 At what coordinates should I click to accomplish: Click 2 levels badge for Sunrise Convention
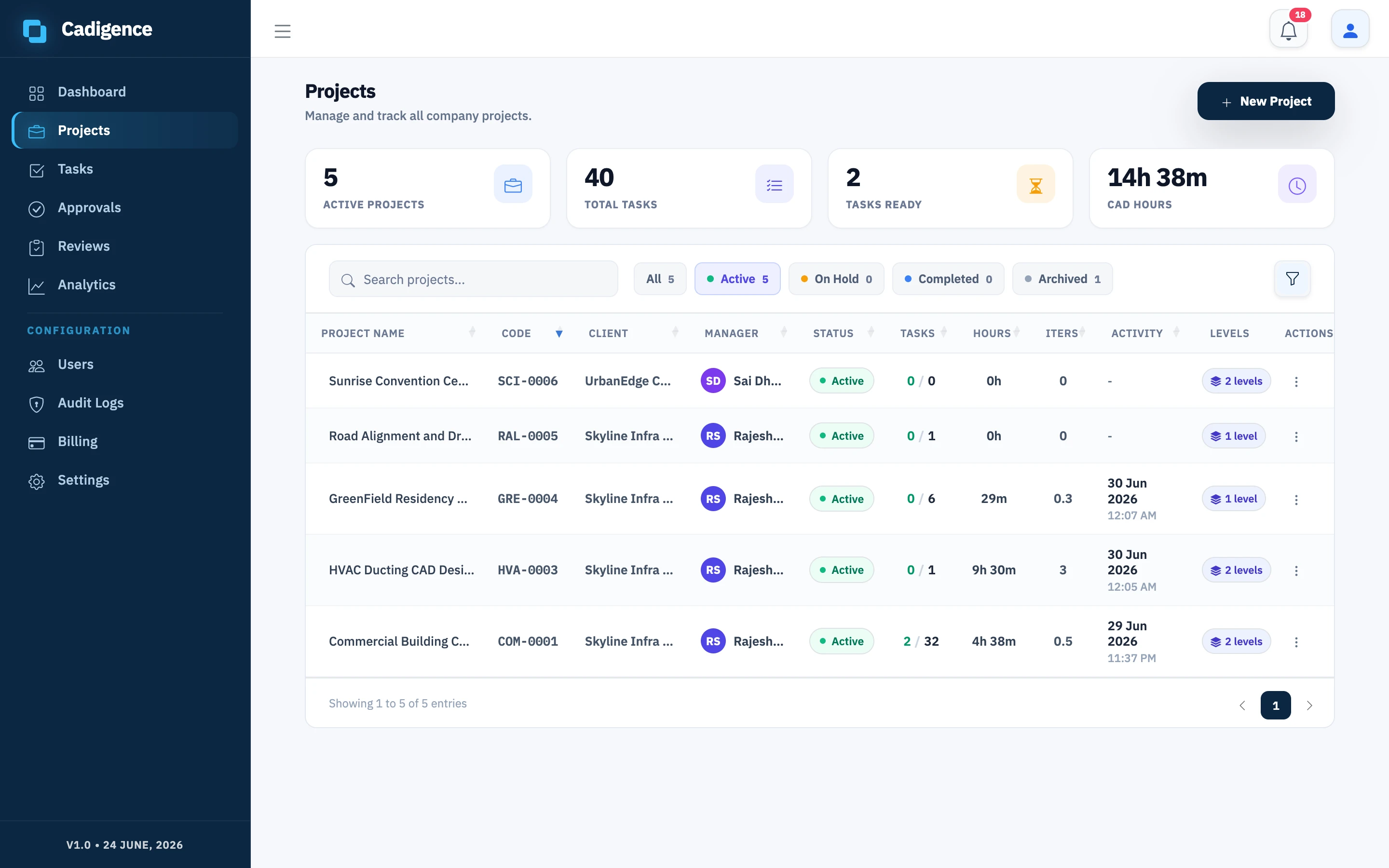[1236, 381]
